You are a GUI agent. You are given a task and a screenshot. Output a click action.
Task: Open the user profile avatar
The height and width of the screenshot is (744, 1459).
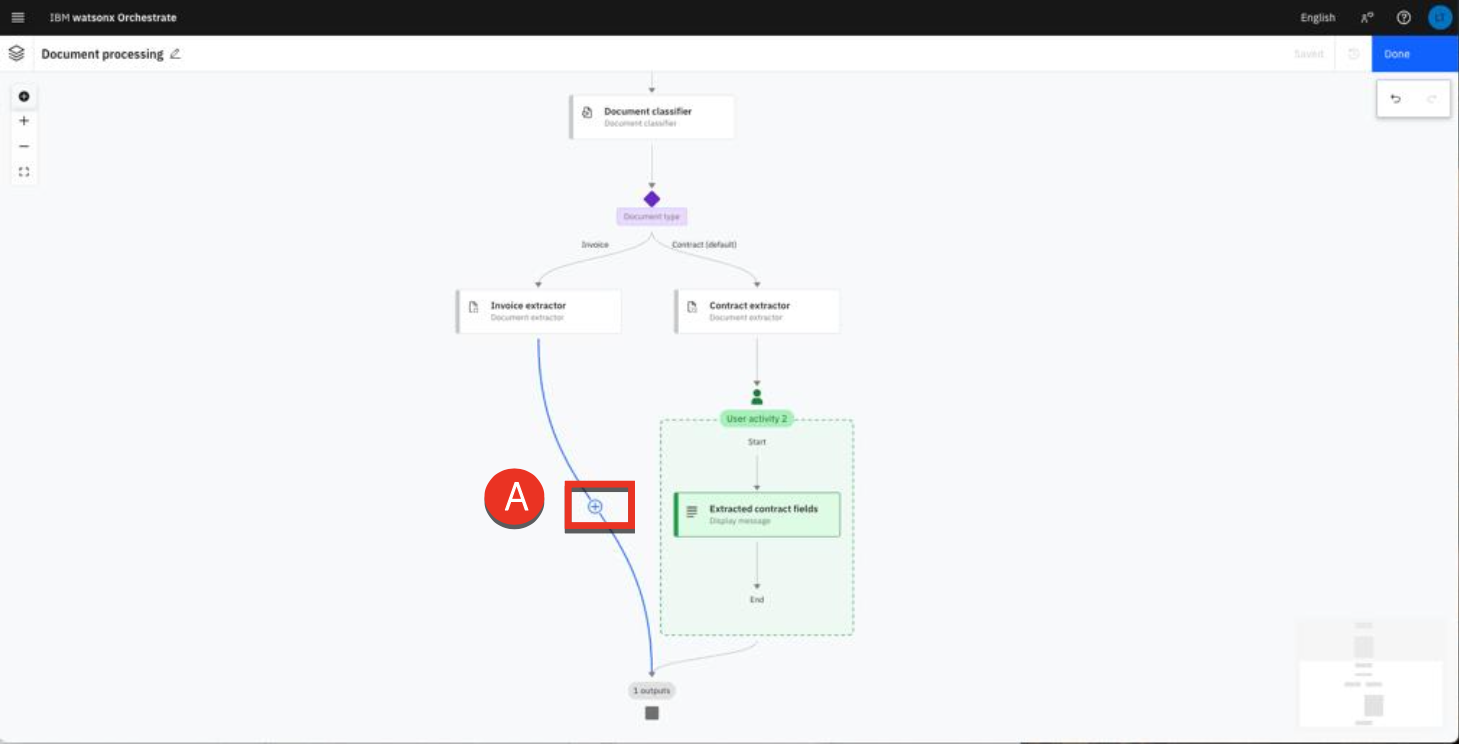(1438, 18)
